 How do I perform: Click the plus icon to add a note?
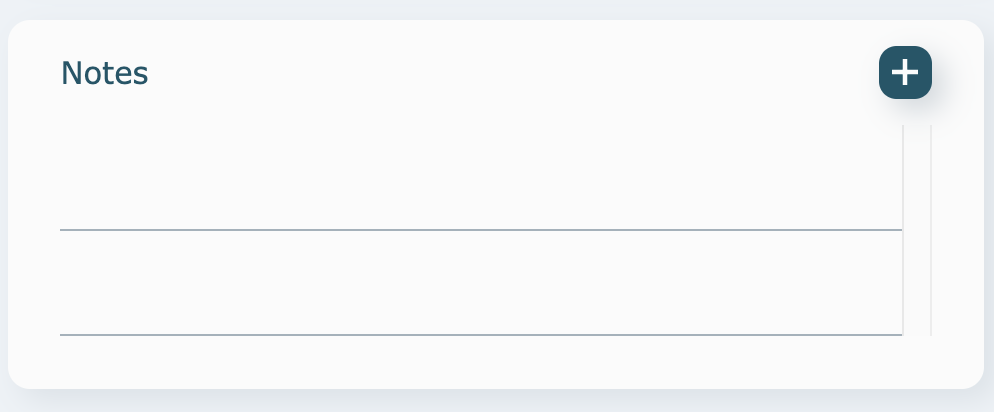[905, 73]
